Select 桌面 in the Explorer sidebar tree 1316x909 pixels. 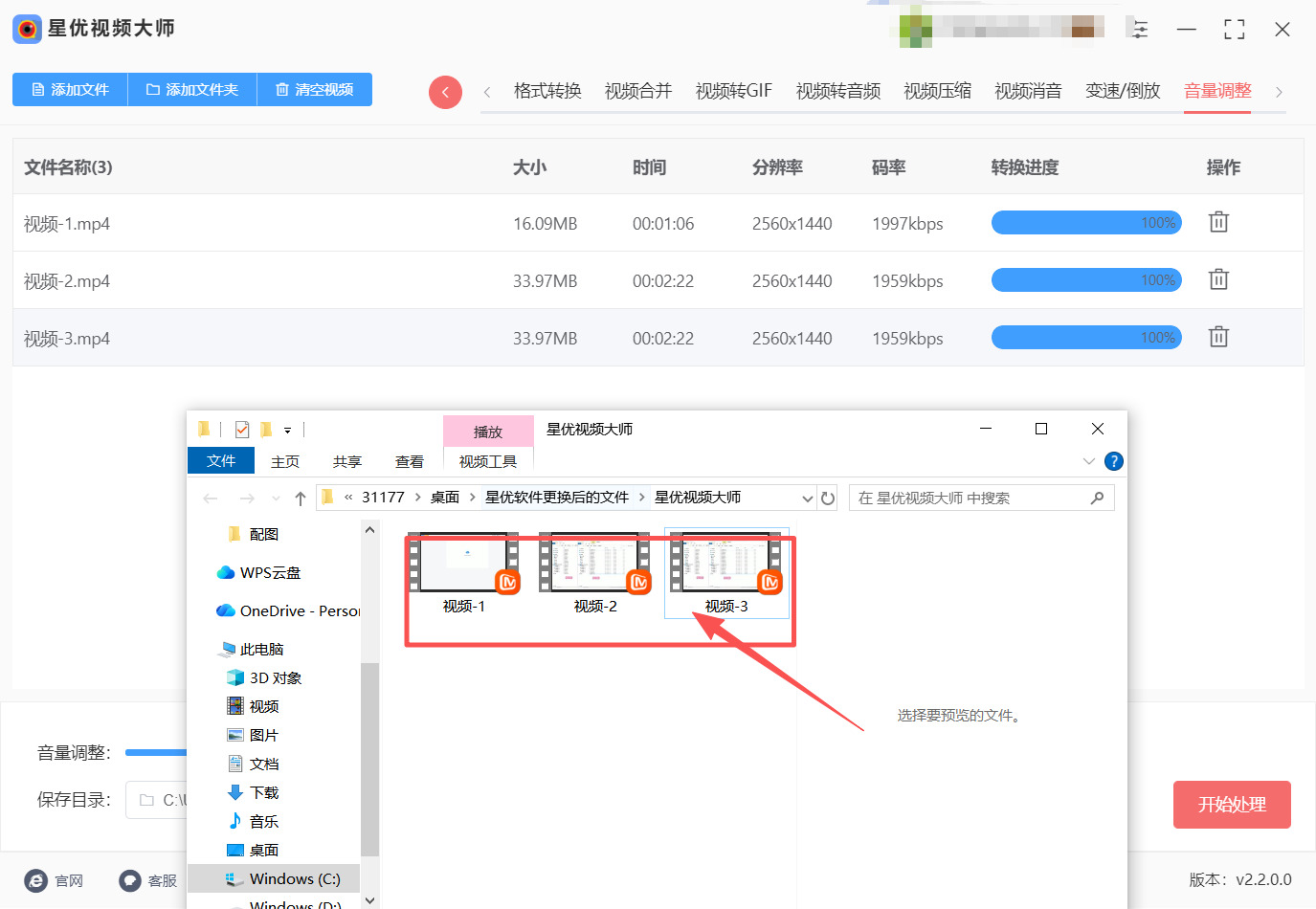point(254,850)
